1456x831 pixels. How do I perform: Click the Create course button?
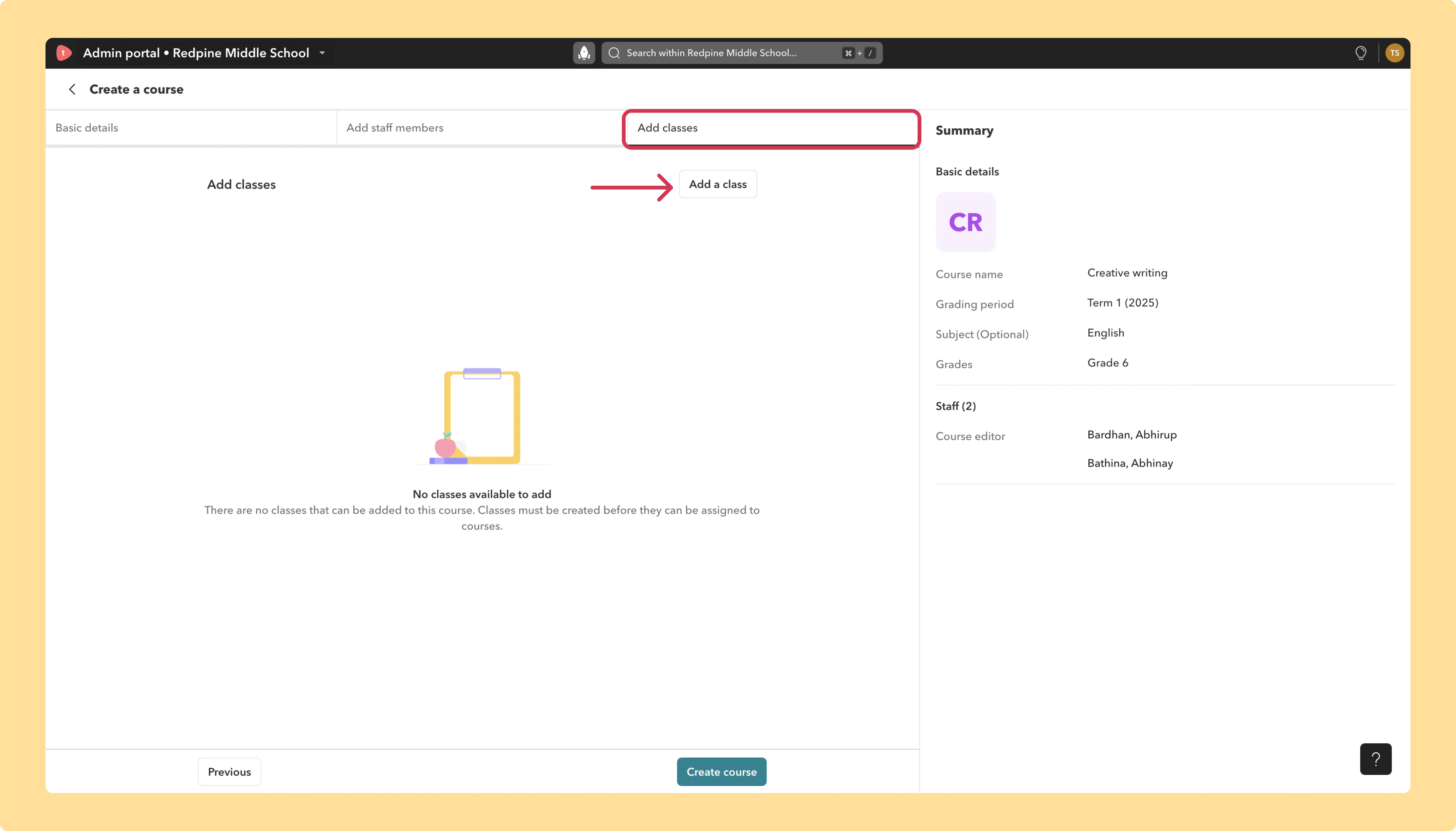tap(722, 772)
